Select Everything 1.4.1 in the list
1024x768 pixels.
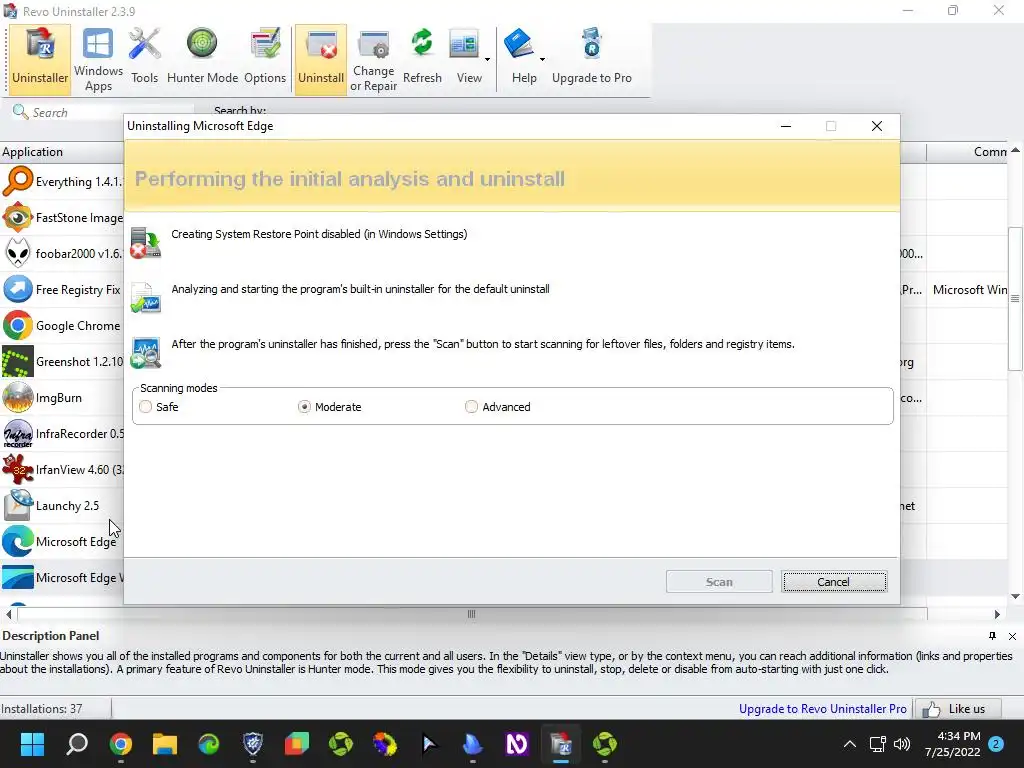click(62, 182)
